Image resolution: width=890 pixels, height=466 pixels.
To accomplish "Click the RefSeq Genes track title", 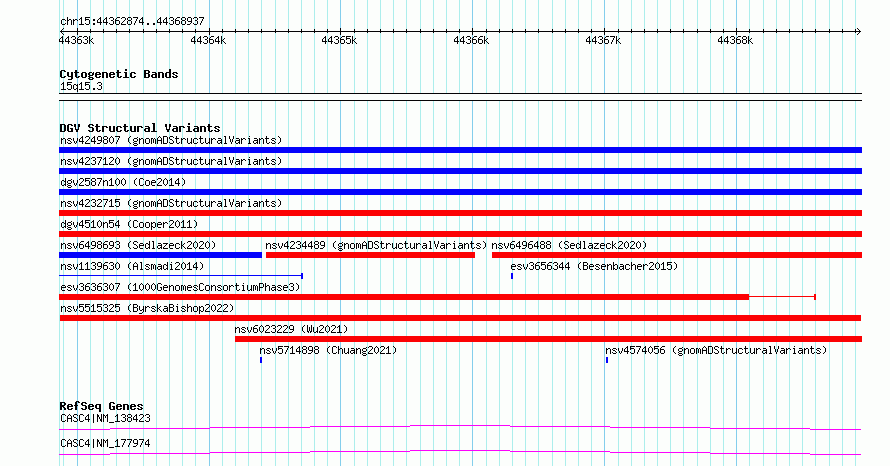I will coord(101,406).
